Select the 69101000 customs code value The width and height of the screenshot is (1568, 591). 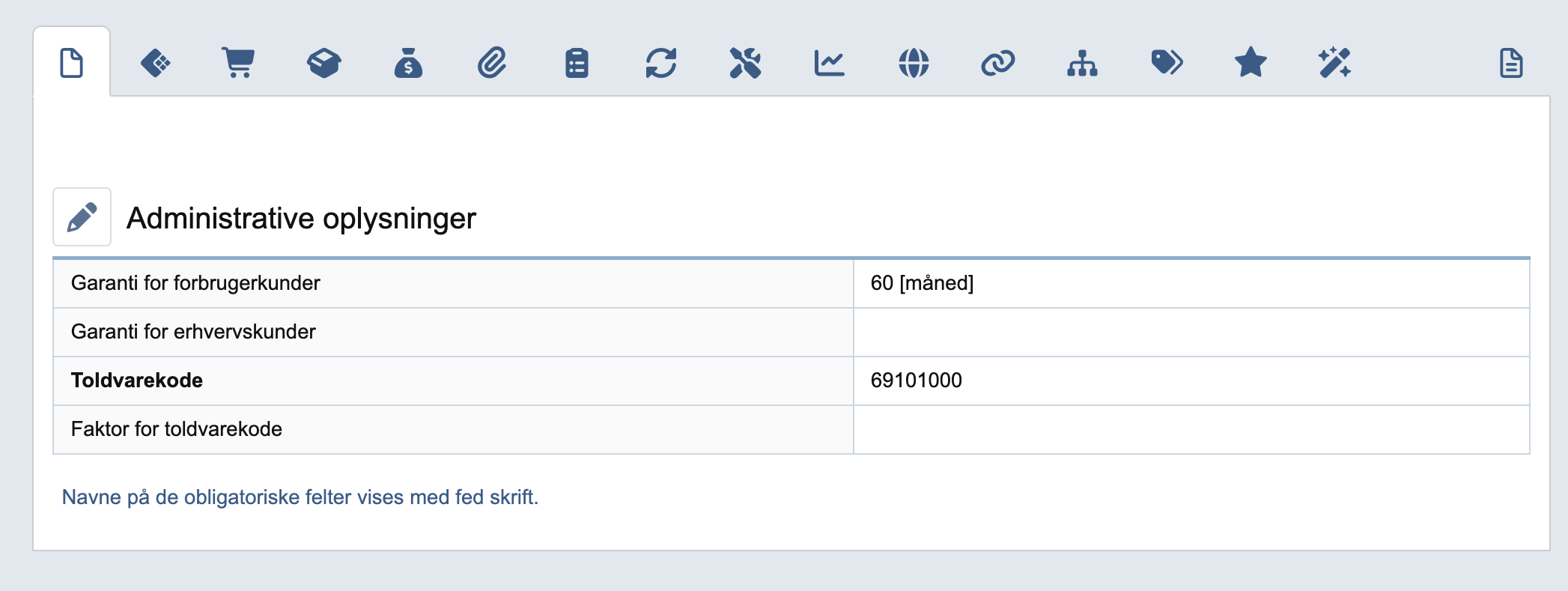[916, 381]
